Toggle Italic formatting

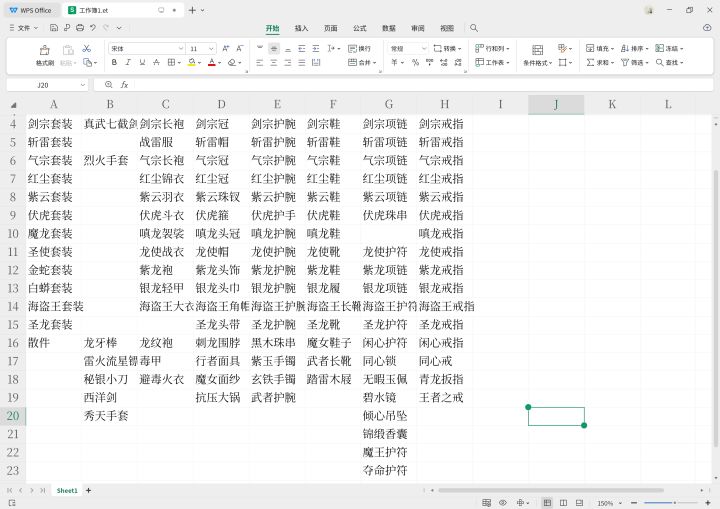128,62
